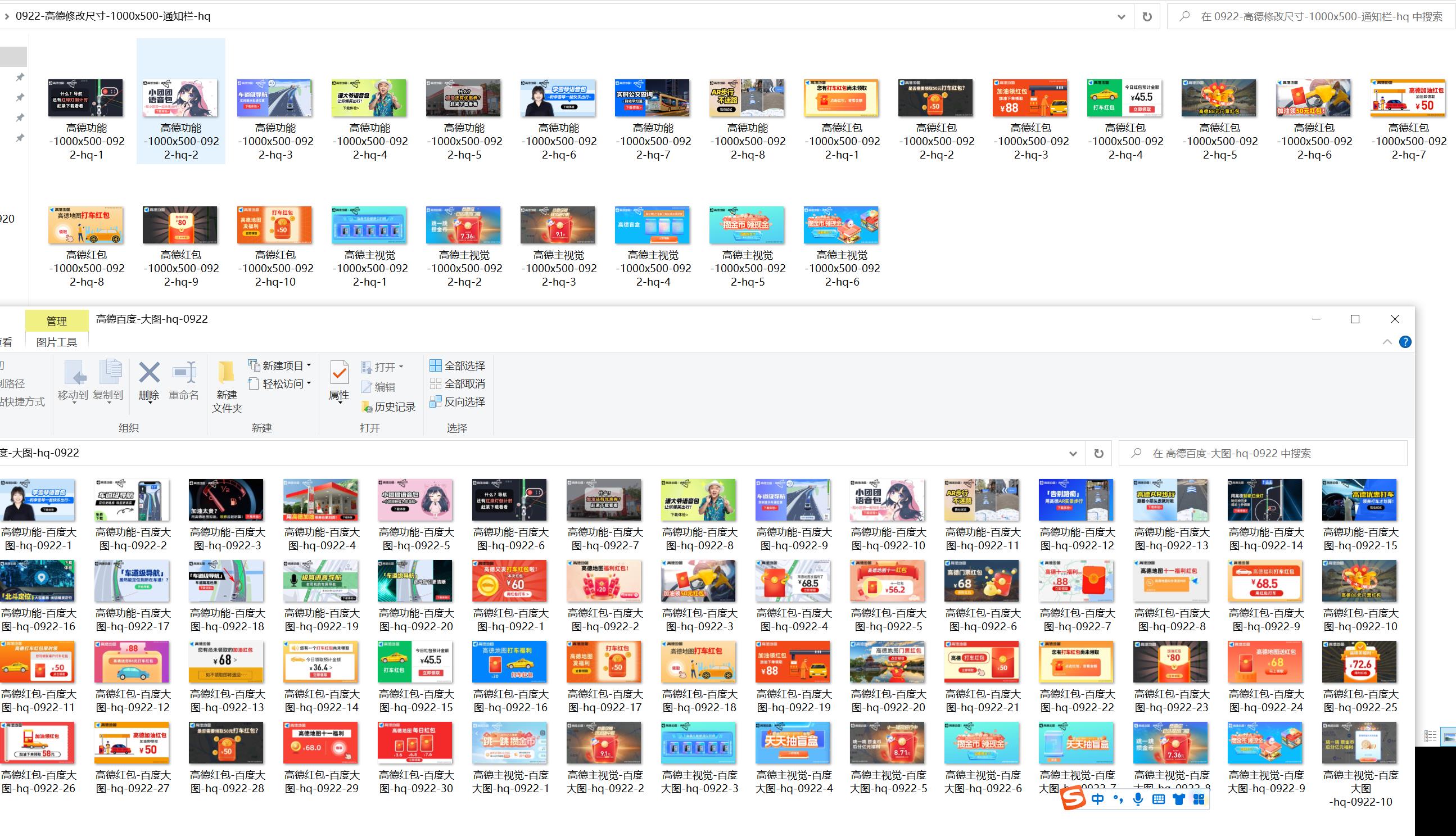Select file 高德功能-百度大图-hq-0922-10 thumbnail
The width and height of the screenshot is (1456, 836).
coord(888,500)
